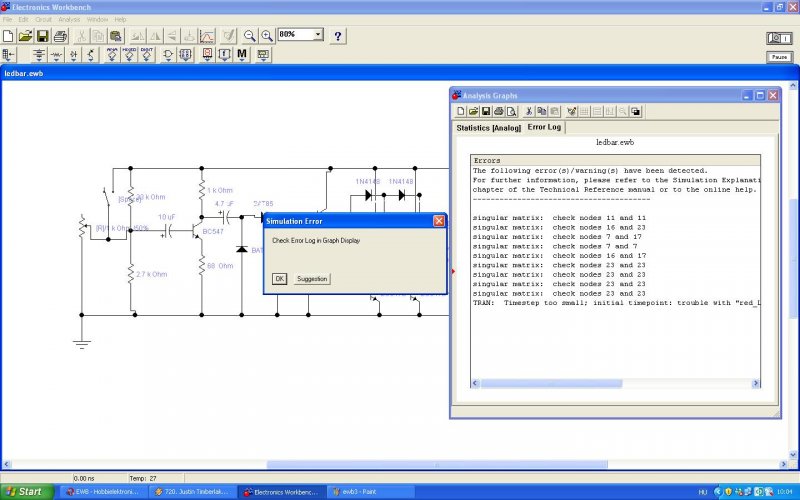
Task: Switch to EWB - Hobbielektroni... taskbar item
Action: (x=104, y=492)
